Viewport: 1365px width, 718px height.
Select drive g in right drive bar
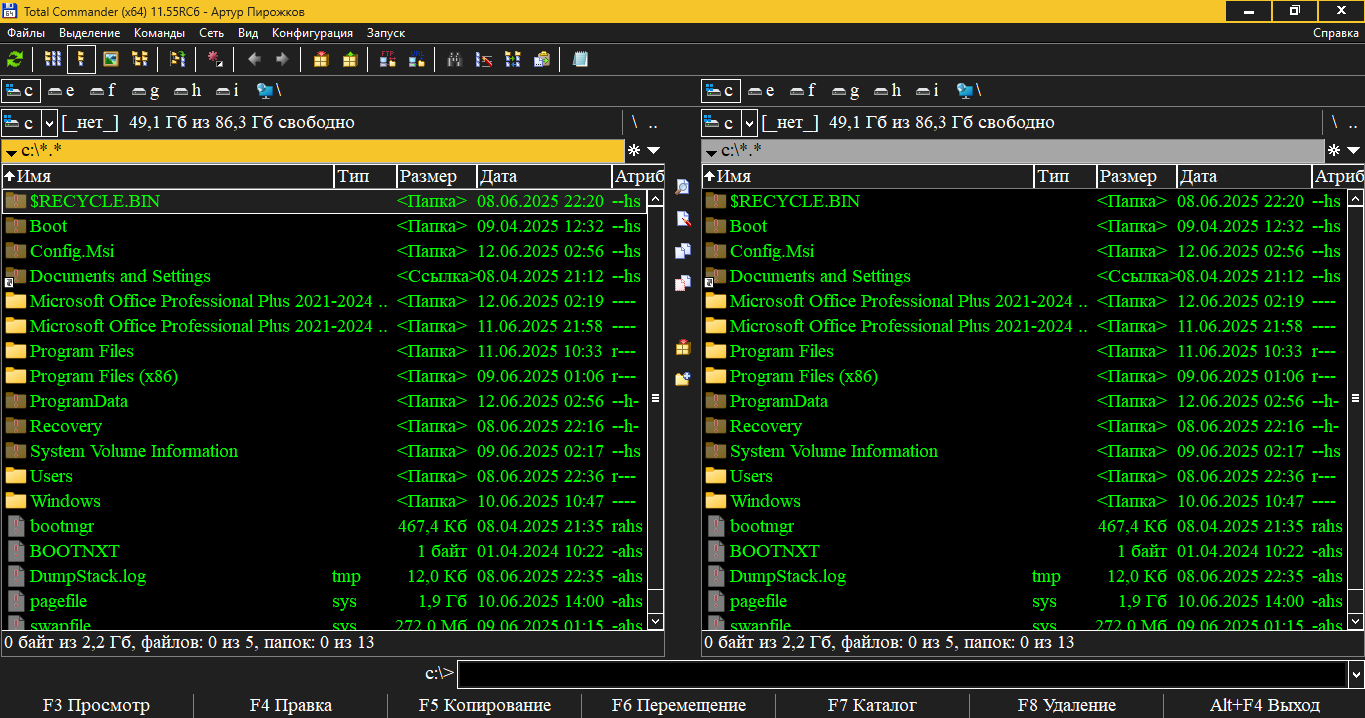coord(845,91)
